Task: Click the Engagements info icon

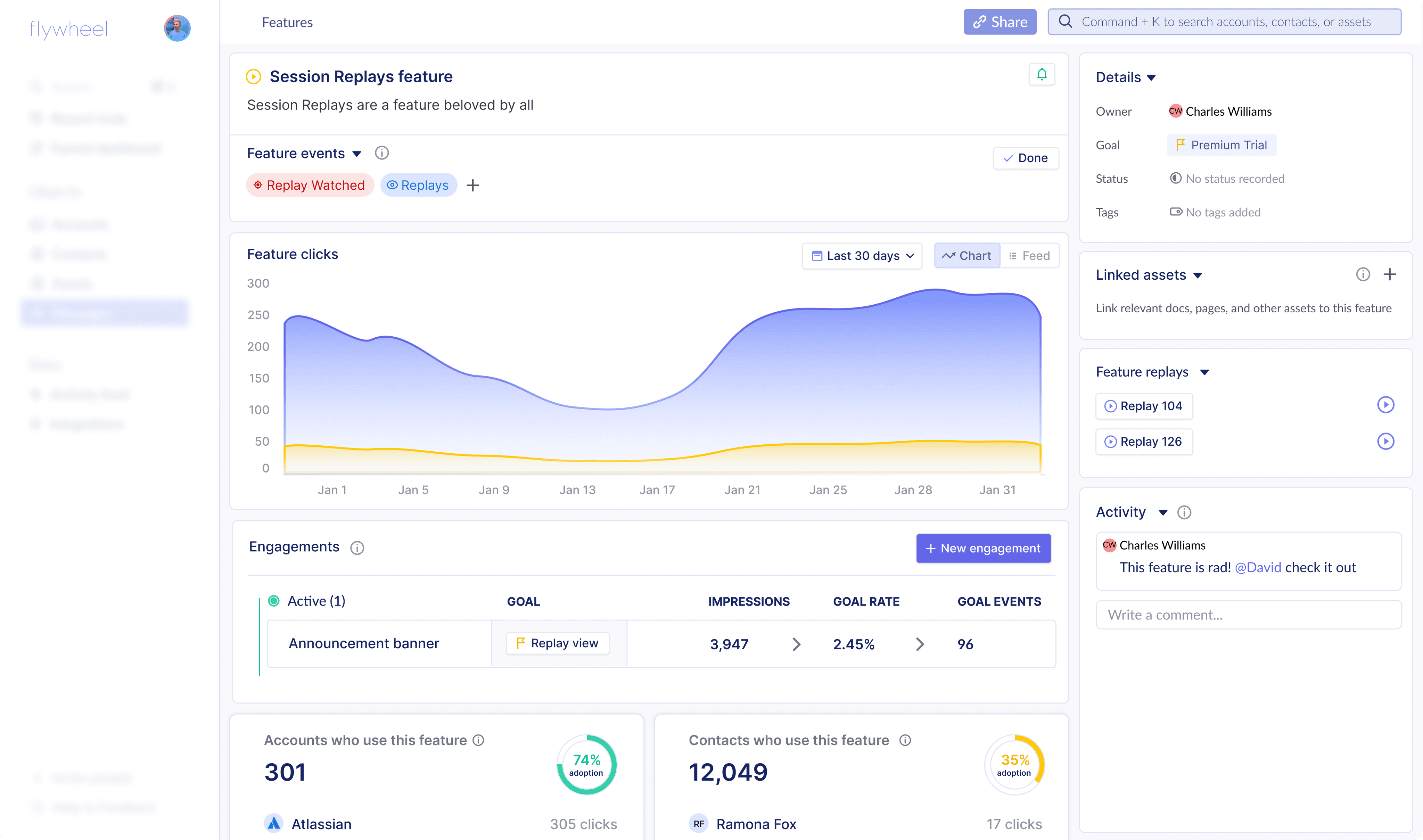Action: (x=356, y=547)
